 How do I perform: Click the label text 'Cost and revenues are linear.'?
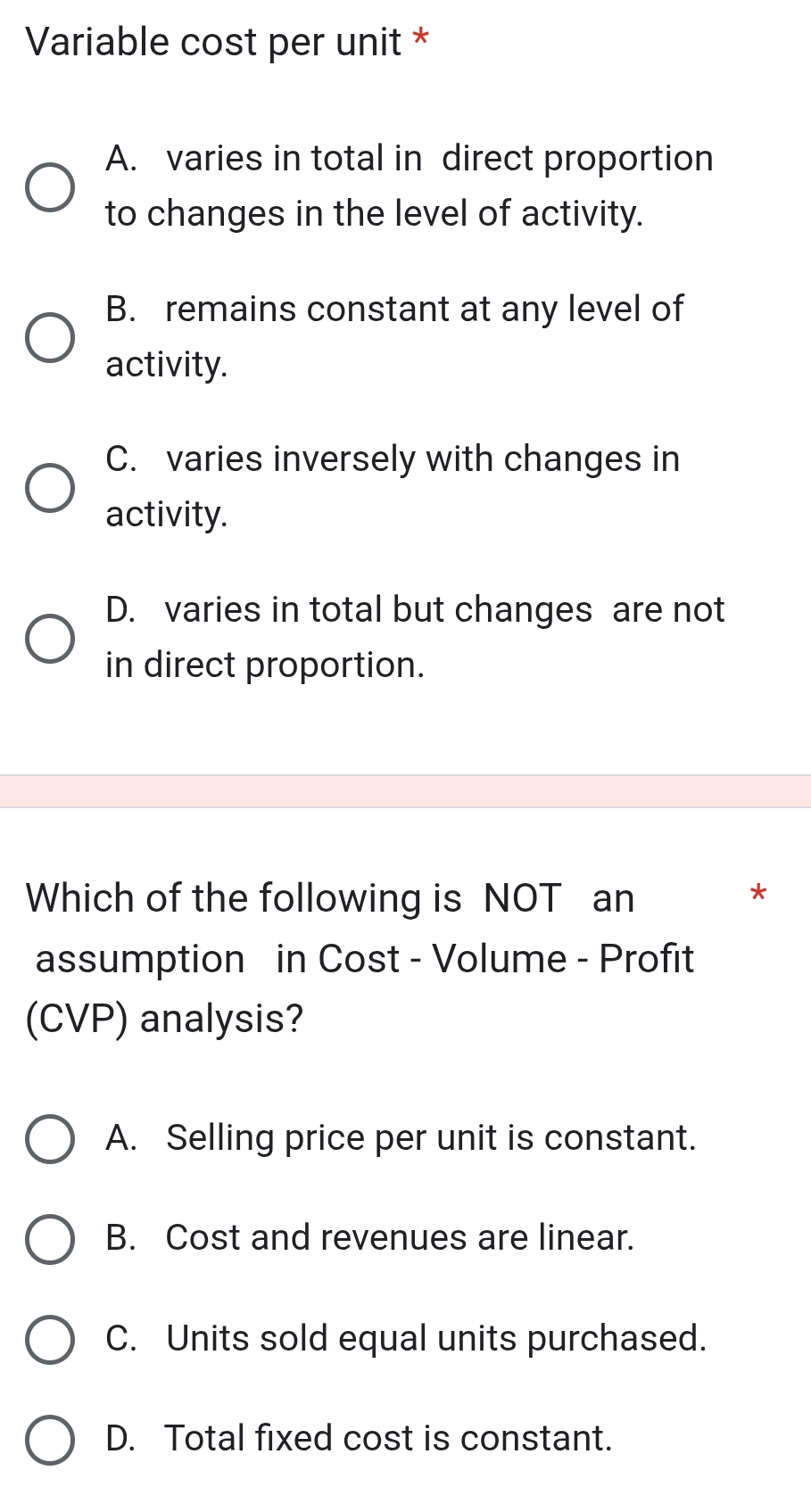369,1238
